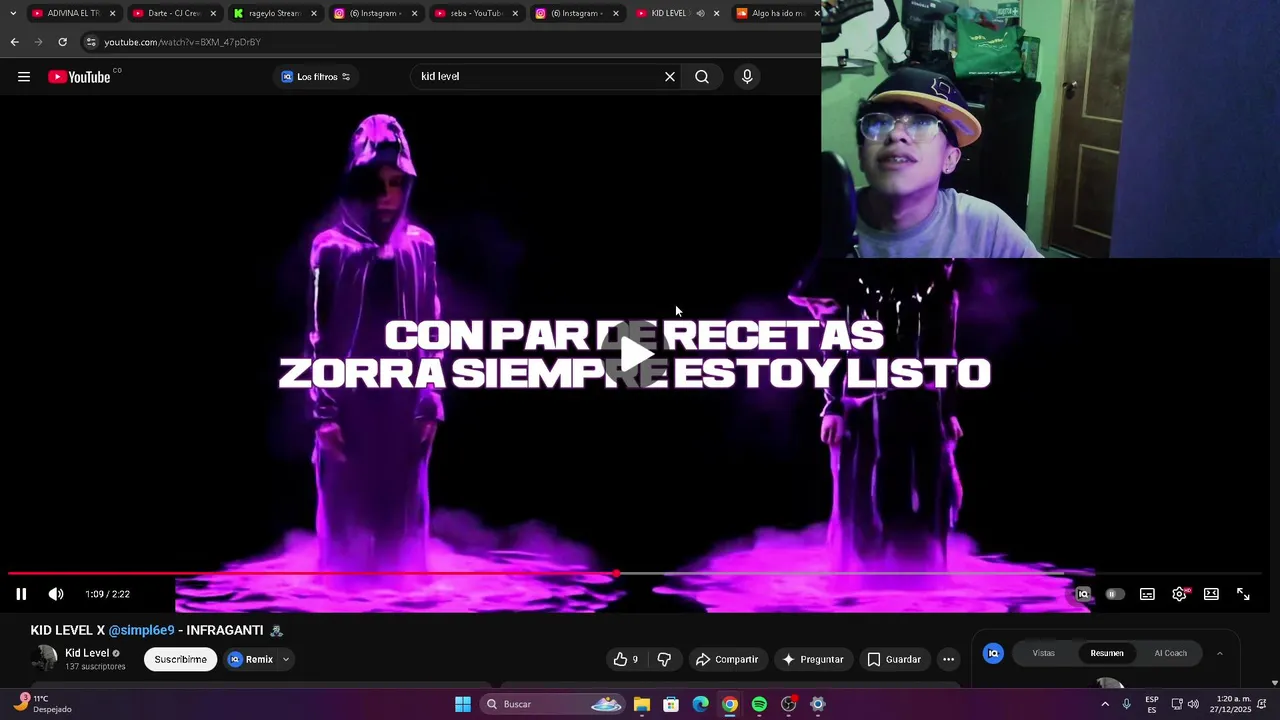Click the taskbar Buscar search box

click(x=553, y=704)
